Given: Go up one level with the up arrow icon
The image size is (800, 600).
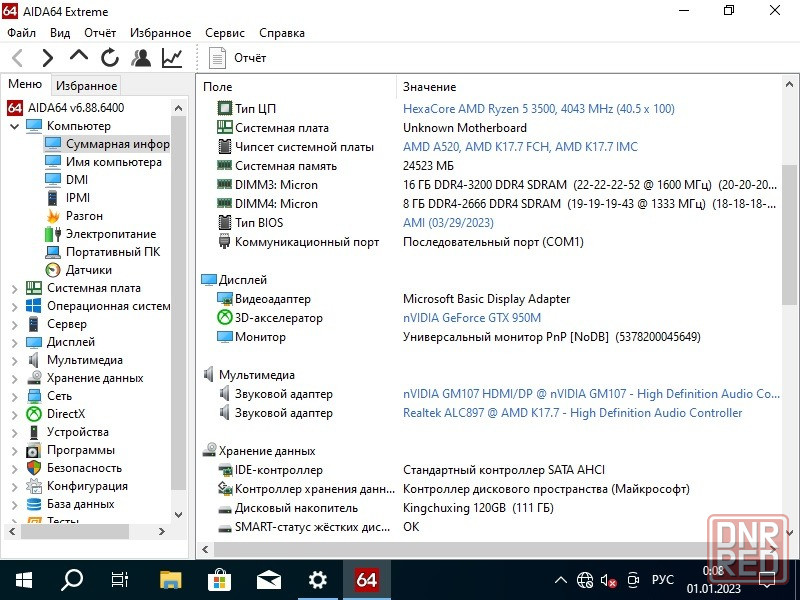Looking at the screenshot, I should (x=79, y=56).
